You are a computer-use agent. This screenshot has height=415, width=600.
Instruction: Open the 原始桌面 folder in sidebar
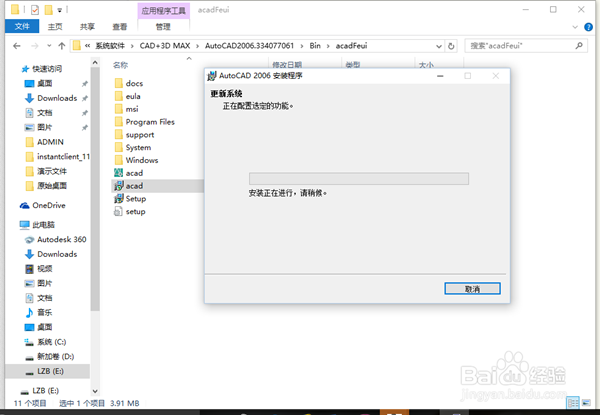click(x=46, y=186)
